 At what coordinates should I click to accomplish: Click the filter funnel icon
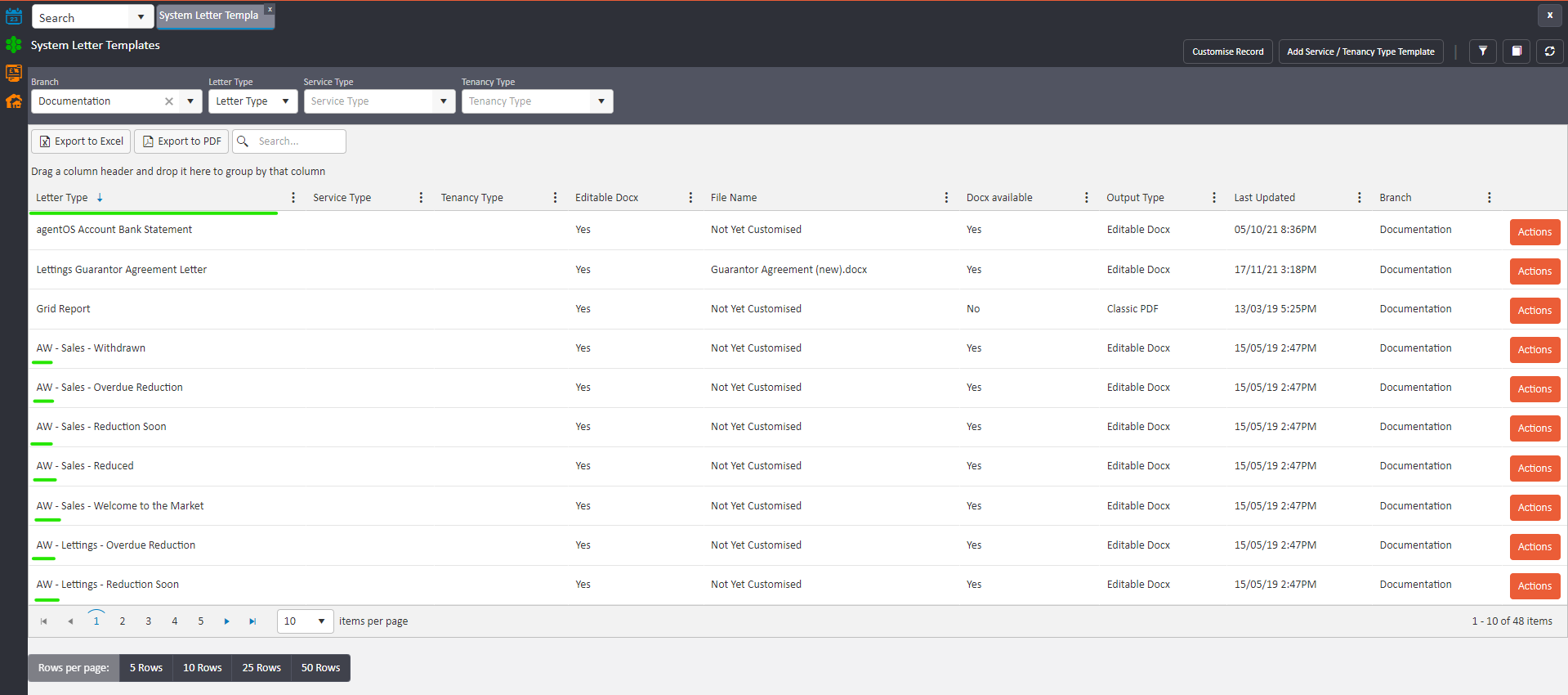click(1482, 52)
